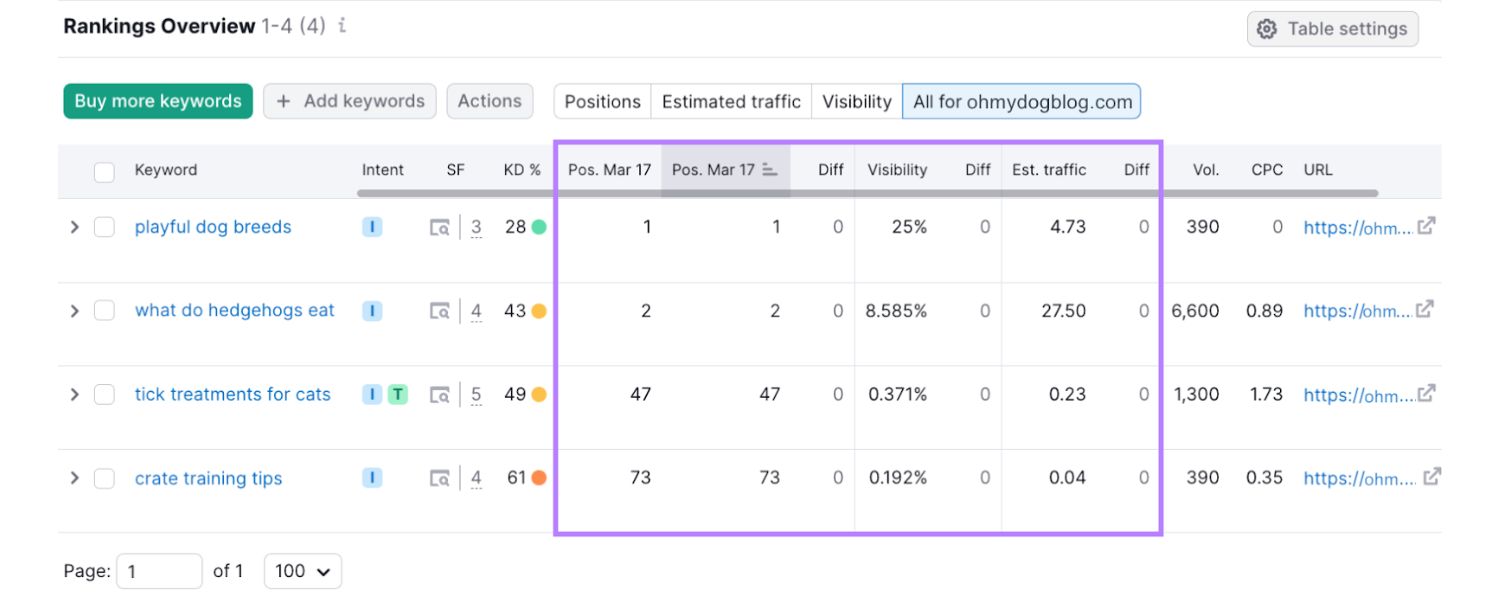Click the Buy more keywords button
The height and width of the screenshot is (600, 1500).
158,101
